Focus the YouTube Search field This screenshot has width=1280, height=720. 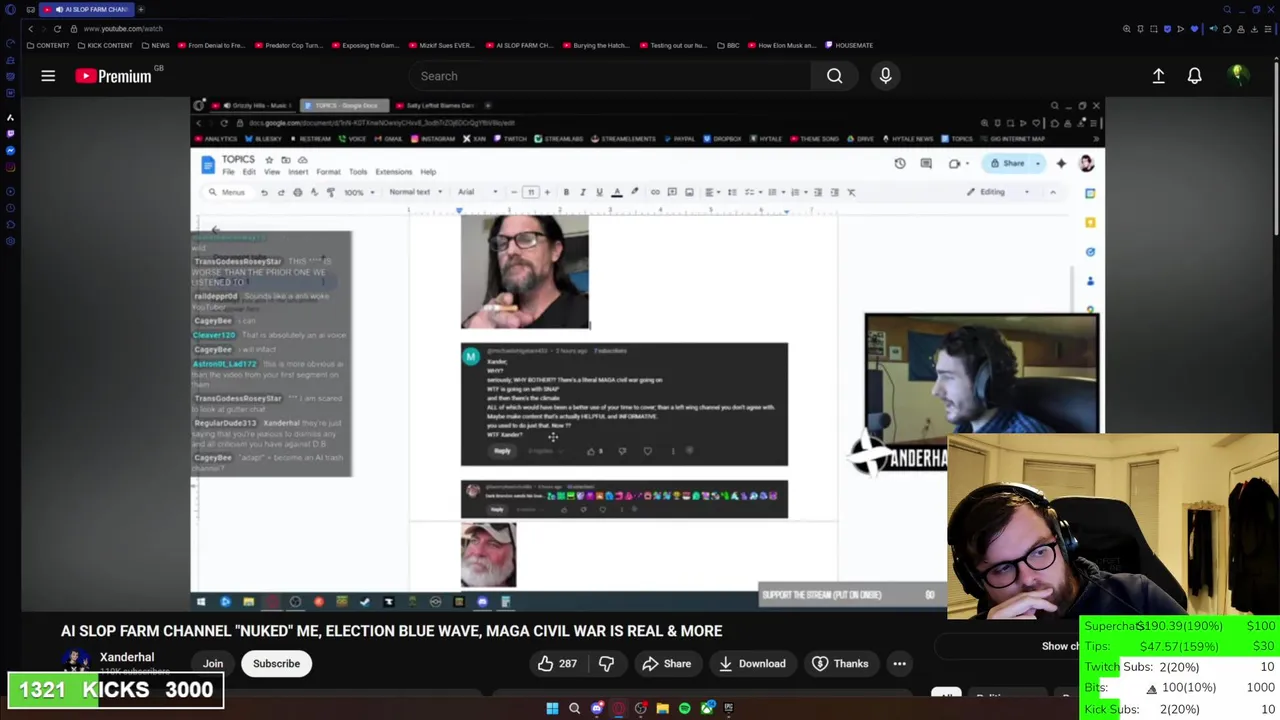pos(610,76)
